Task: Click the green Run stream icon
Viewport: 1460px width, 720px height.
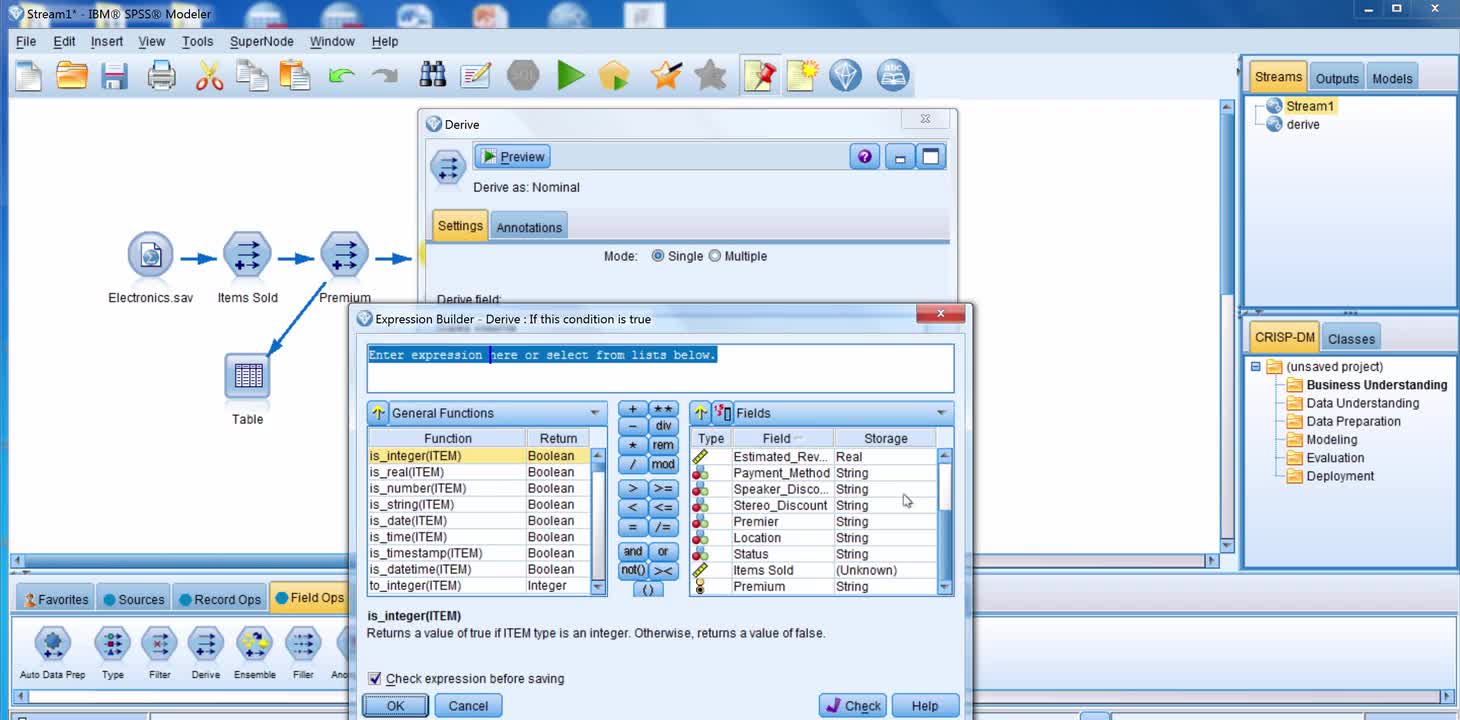Action: (571, 76)
